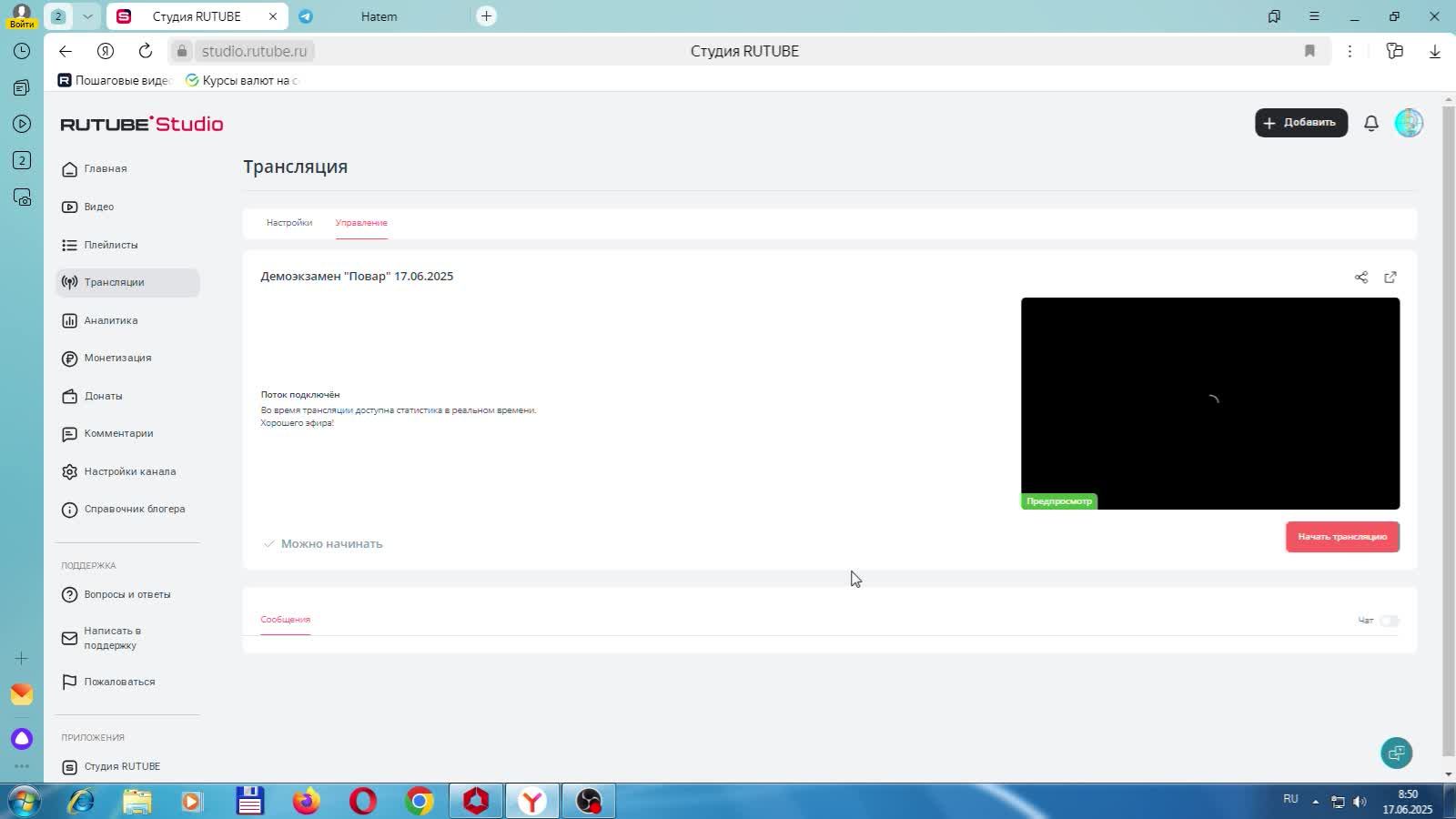The height and width of the screenshot is (819, 1456).
Task: Click the Пожаловаться link
Action: (x=127, y=682)
